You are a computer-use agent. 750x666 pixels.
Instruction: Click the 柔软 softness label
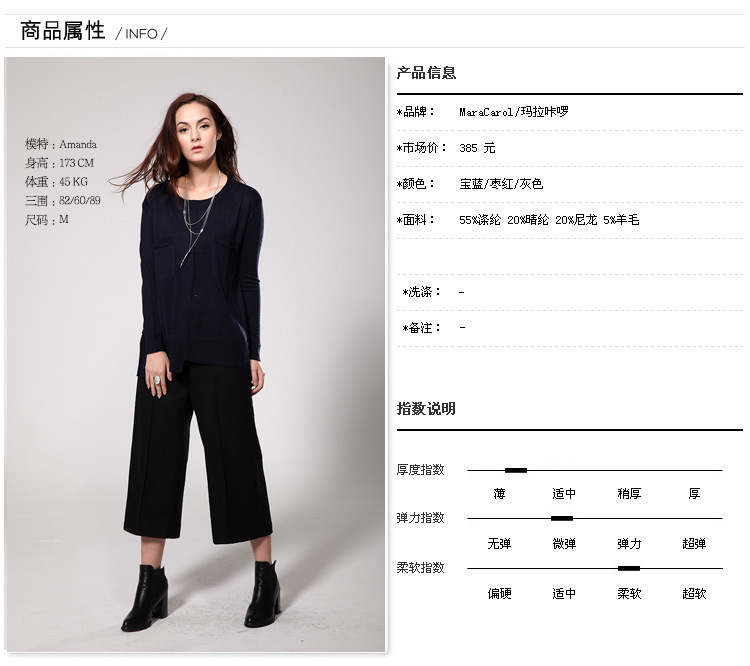coord(629,594)
